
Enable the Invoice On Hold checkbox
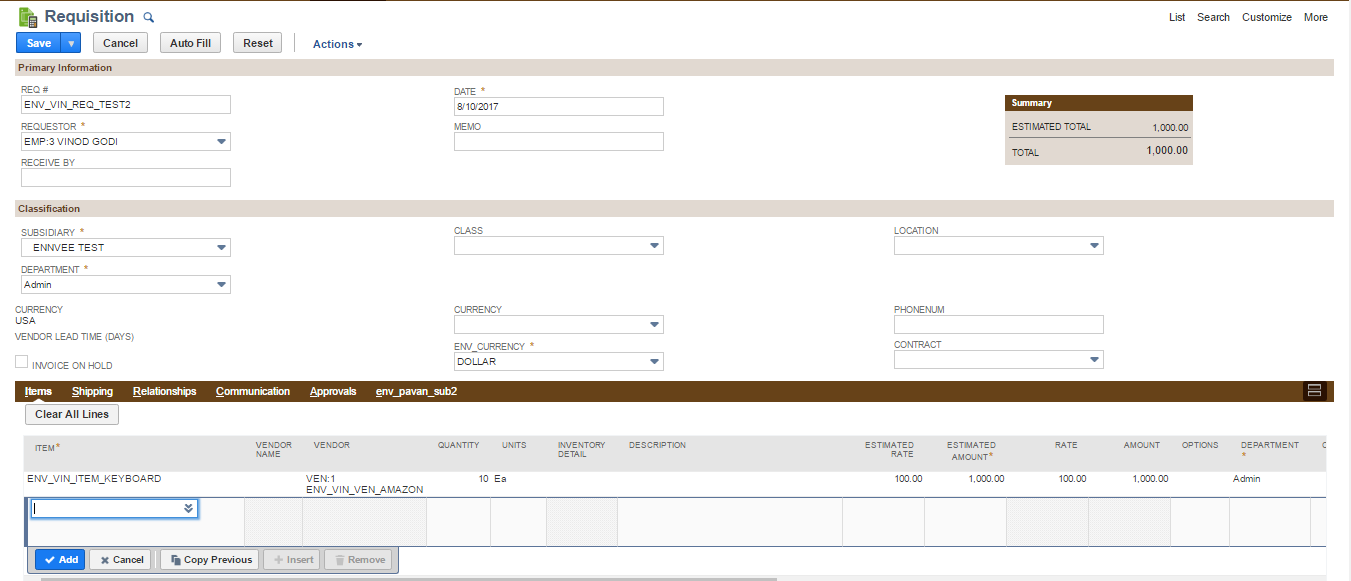pyautogui.click(x=21, y=361)
